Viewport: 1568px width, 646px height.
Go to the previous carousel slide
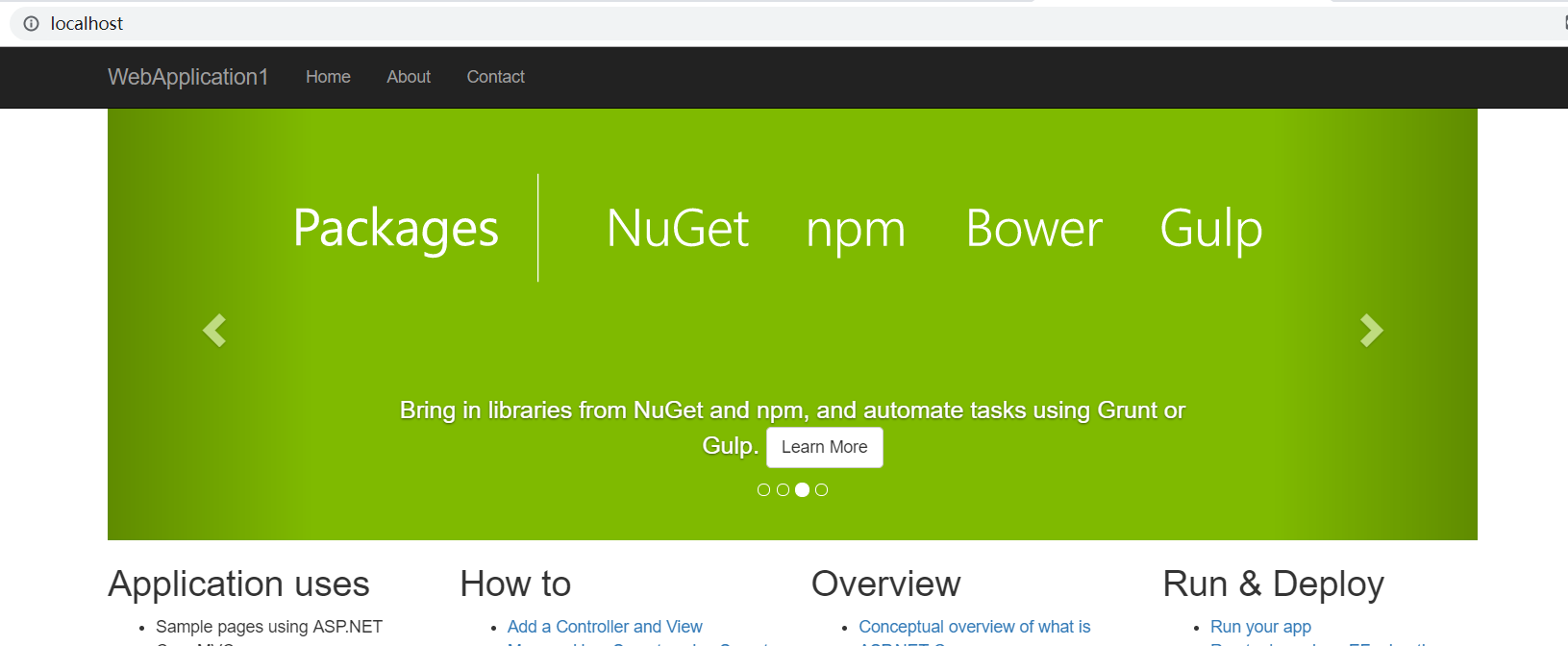[x=214, y=331]
